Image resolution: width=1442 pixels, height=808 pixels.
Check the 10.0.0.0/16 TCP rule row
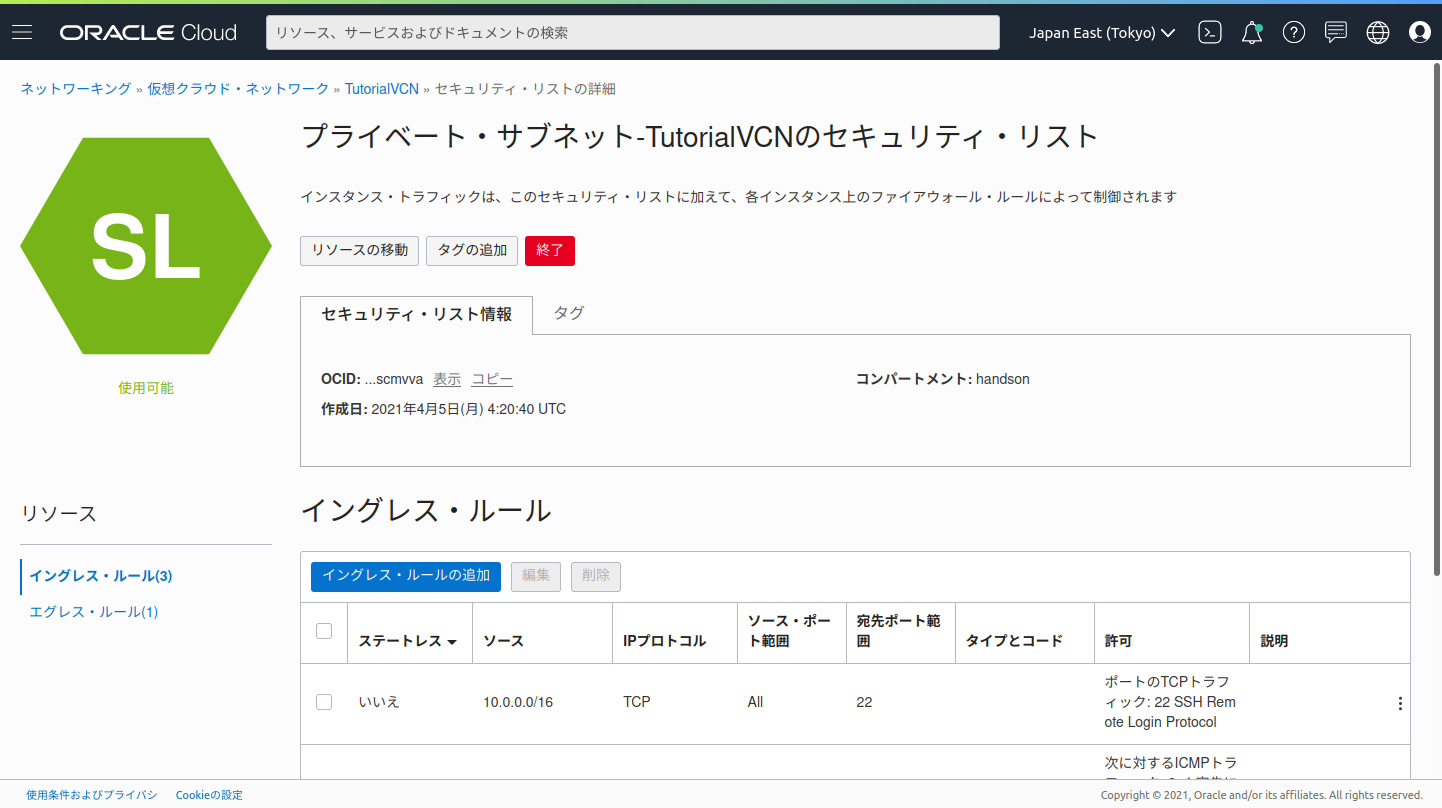(324, 702)
